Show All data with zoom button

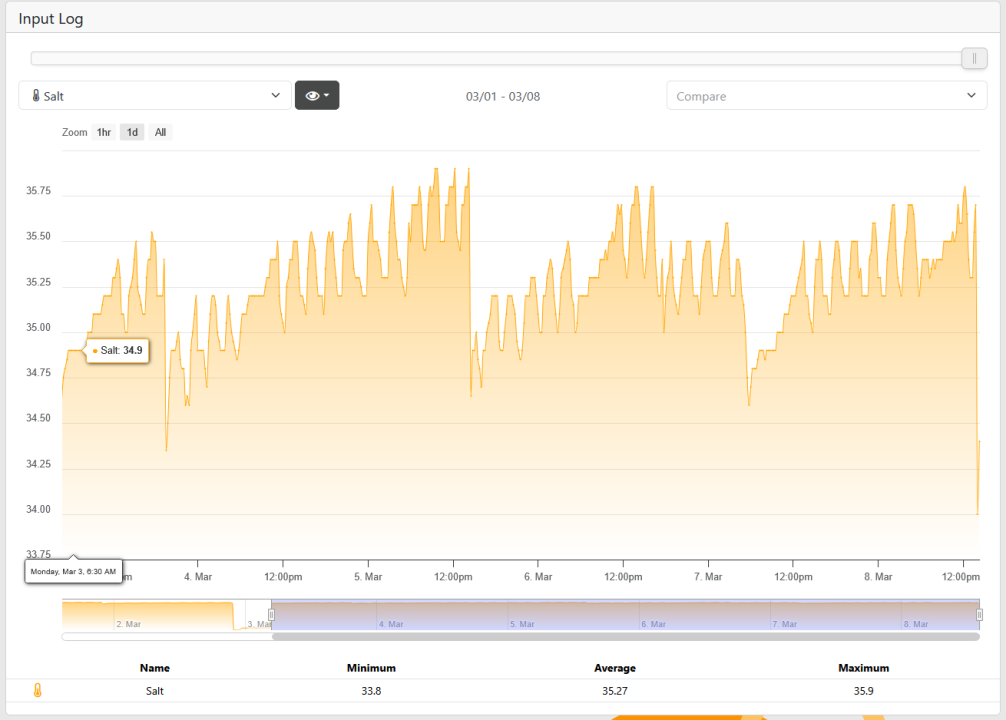coord(160,132)
